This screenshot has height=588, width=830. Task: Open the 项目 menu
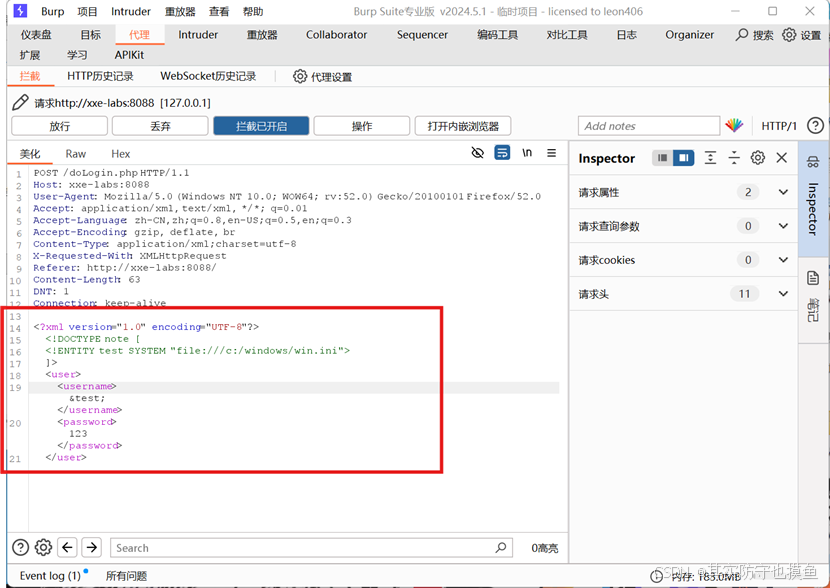coord(87,11)
